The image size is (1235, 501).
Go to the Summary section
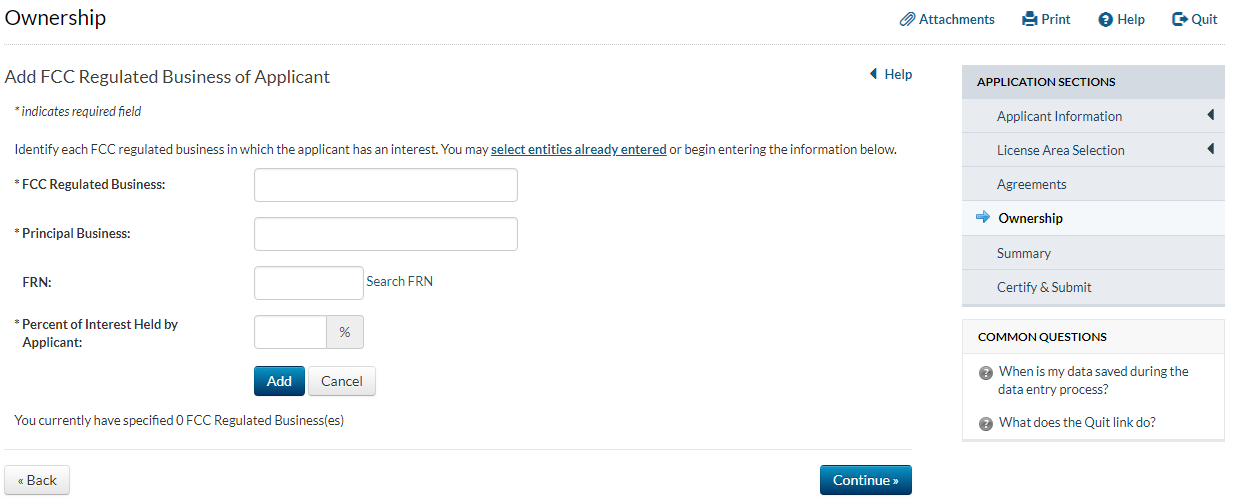1023,253
